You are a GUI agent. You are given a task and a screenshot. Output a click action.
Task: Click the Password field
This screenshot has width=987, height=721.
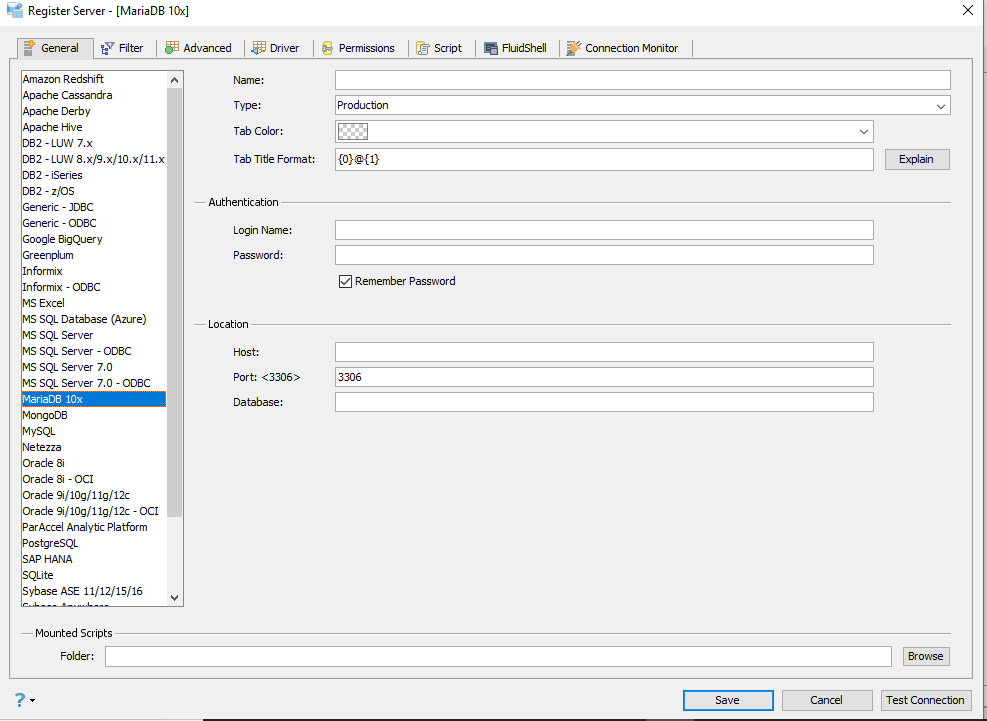click(604, 255)
